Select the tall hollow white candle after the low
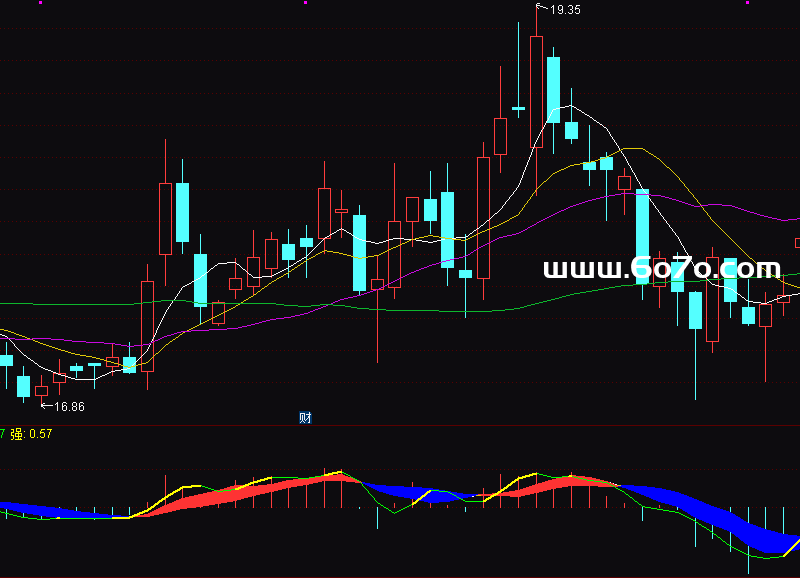 pos(147,325)
